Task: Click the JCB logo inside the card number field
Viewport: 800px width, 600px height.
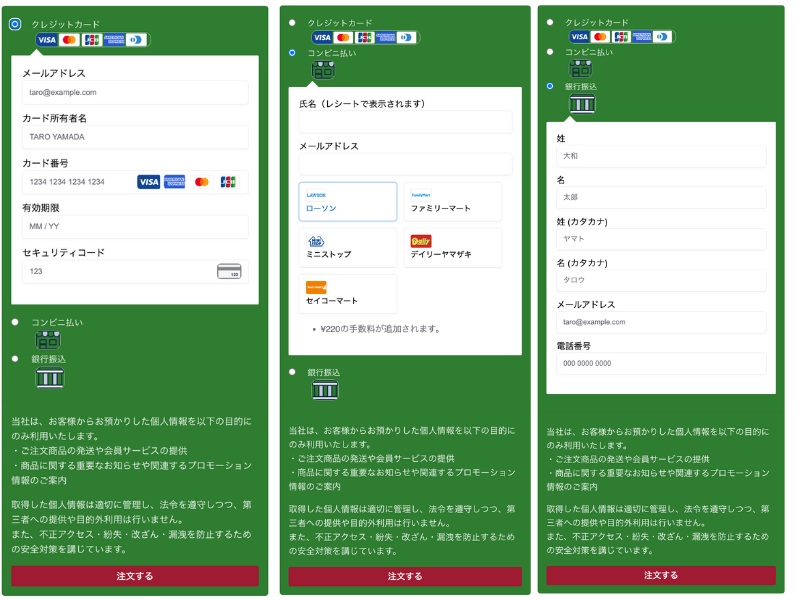Action: pos(228,182)
